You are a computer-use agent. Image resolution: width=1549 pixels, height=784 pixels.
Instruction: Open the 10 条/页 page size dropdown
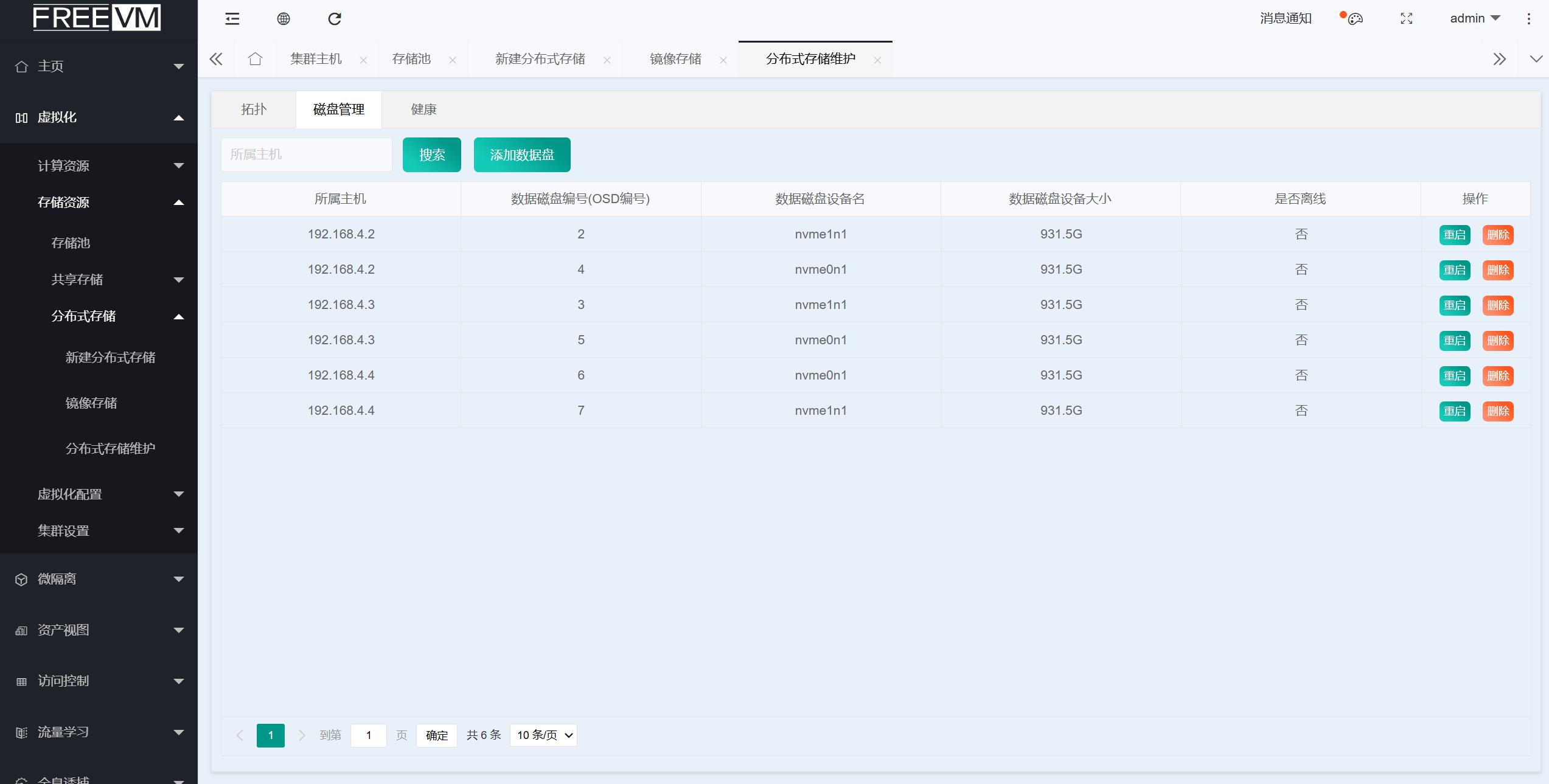543,735
